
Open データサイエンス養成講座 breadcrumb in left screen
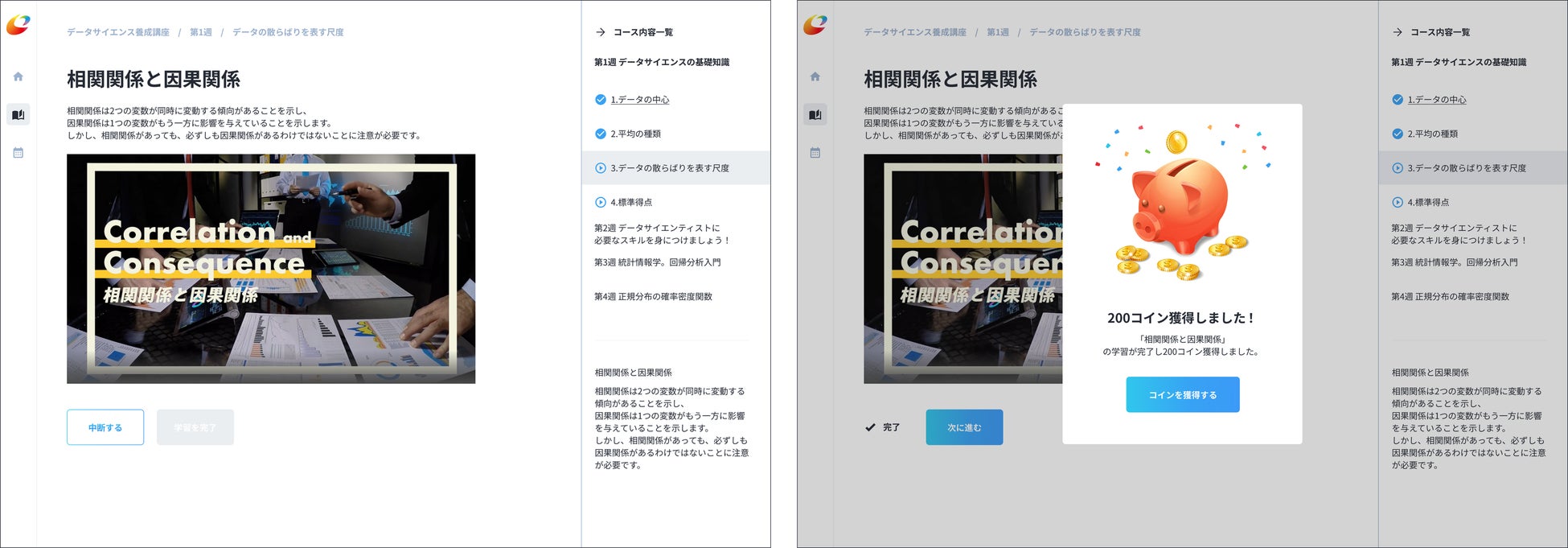tap(118, 32)
